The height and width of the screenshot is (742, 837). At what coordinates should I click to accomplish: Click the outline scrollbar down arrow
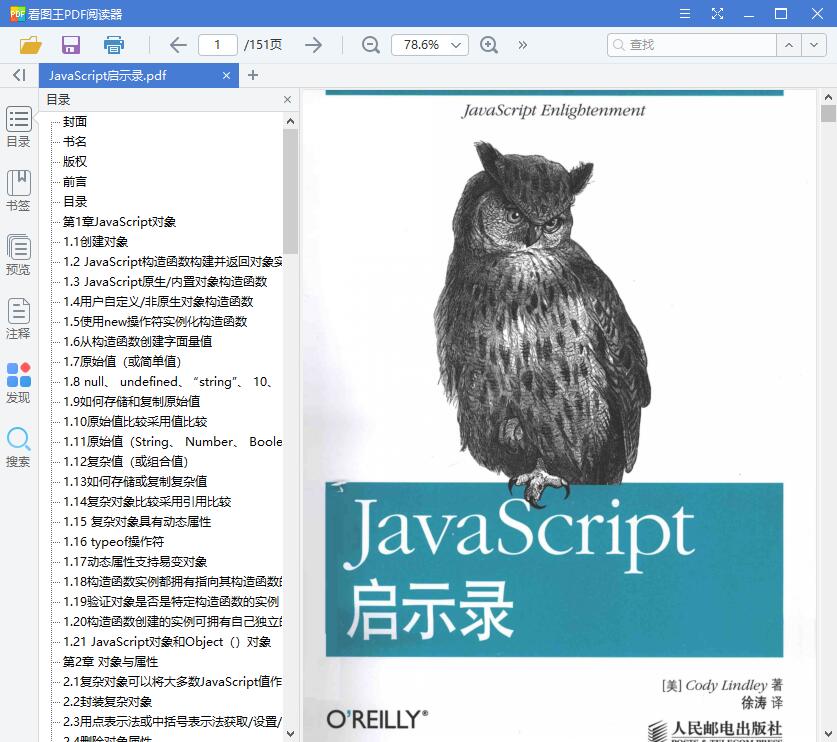point(290,734)
